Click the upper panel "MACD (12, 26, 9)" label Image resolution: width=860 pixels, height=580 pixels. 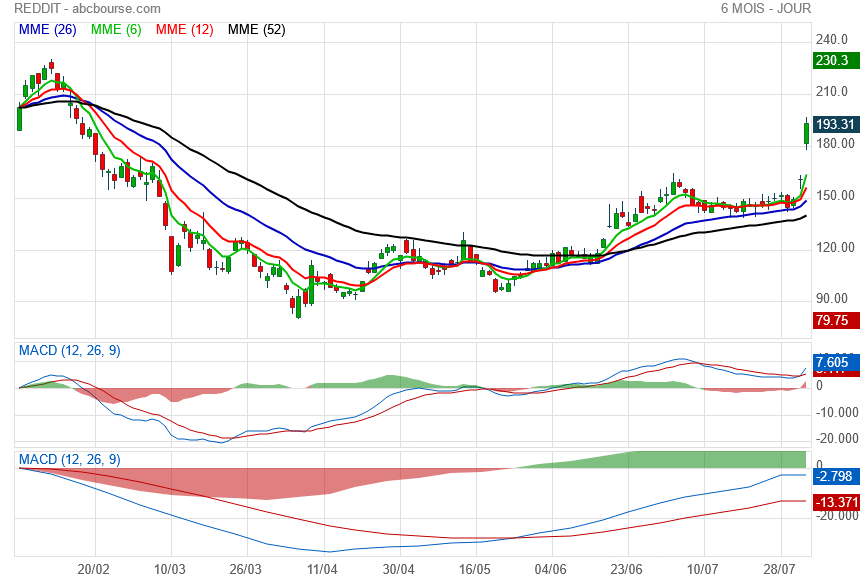pyautogui.click(x=70, y=351)
